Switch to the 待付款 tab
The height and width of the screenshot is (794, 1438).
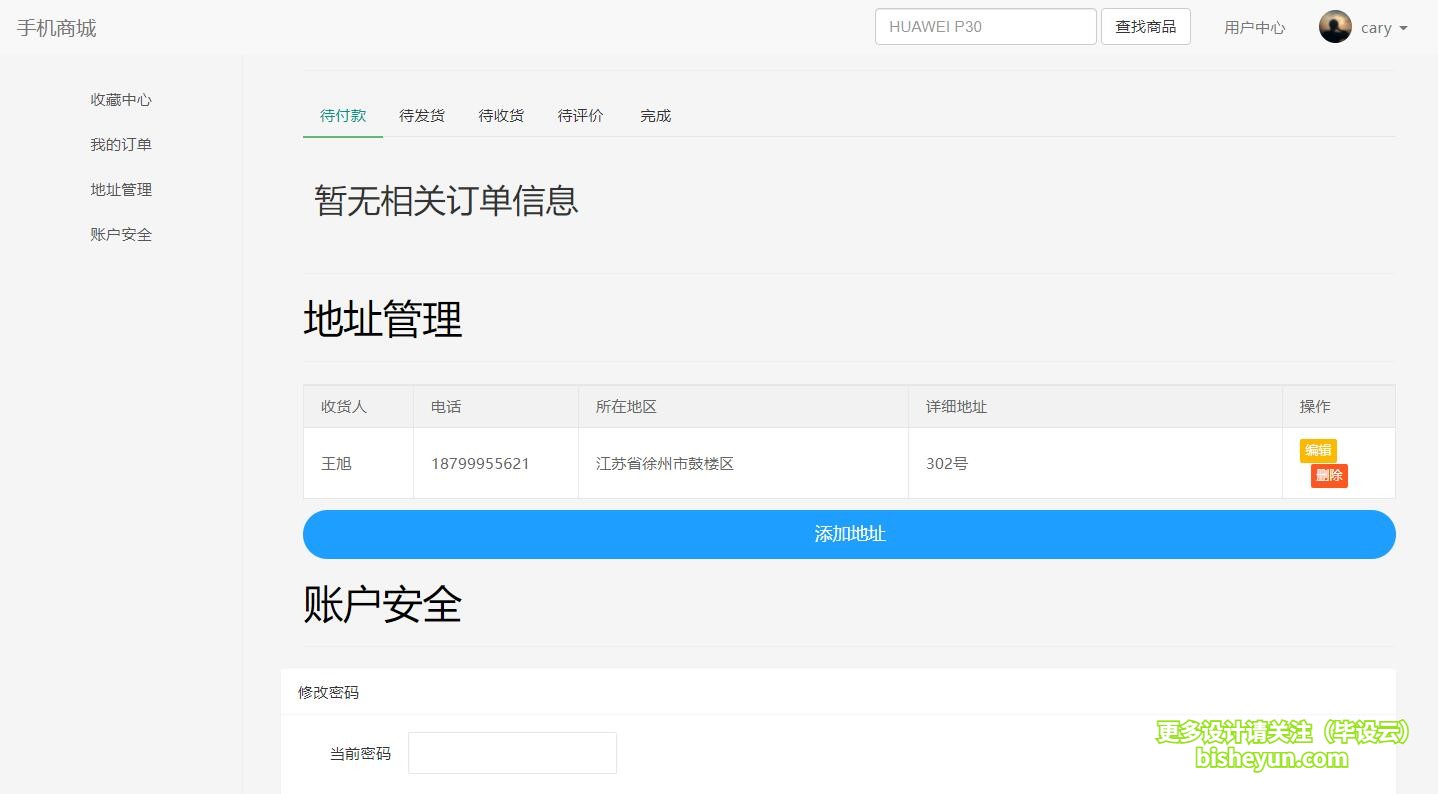pyautogui.click(x=343, y=116)
